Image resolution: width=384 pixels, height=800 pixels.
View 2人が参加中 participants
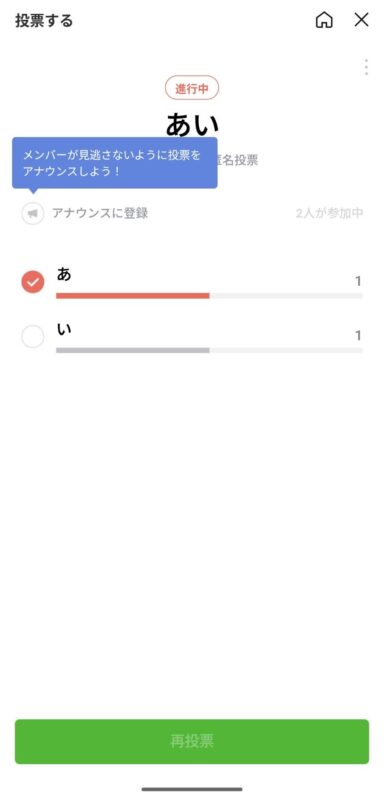[329, 213]
